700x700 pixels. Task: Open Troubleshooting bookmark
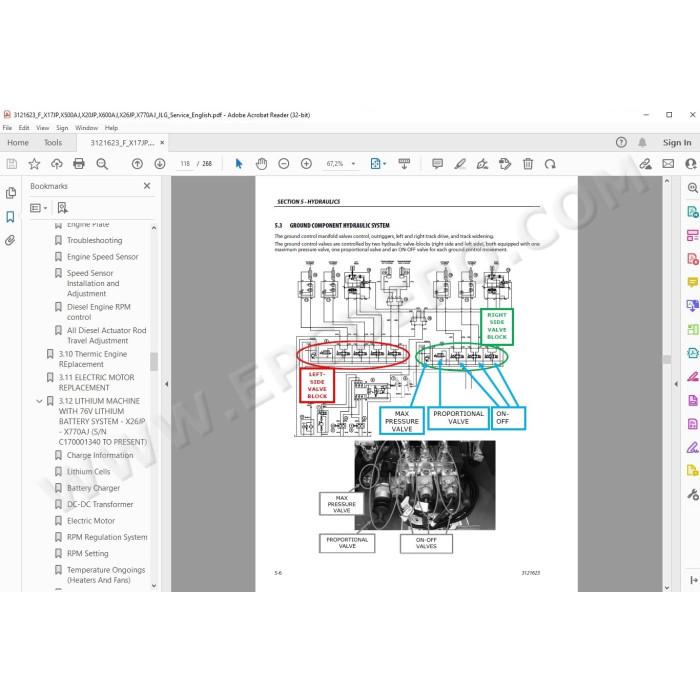(x=95, y=240)
